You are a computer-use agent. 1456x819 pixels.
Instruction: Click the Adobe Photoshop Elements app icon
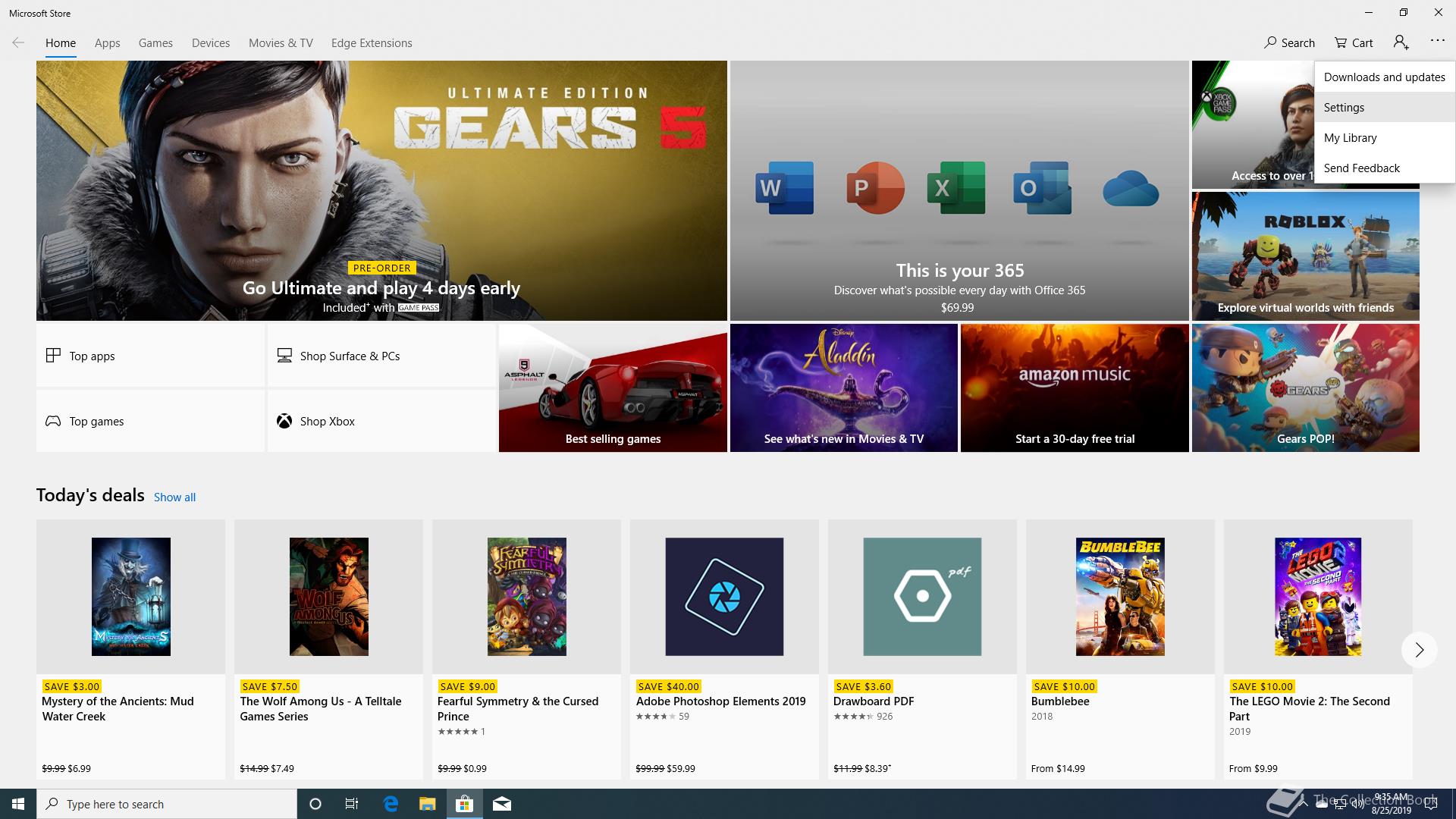point(724,597)
